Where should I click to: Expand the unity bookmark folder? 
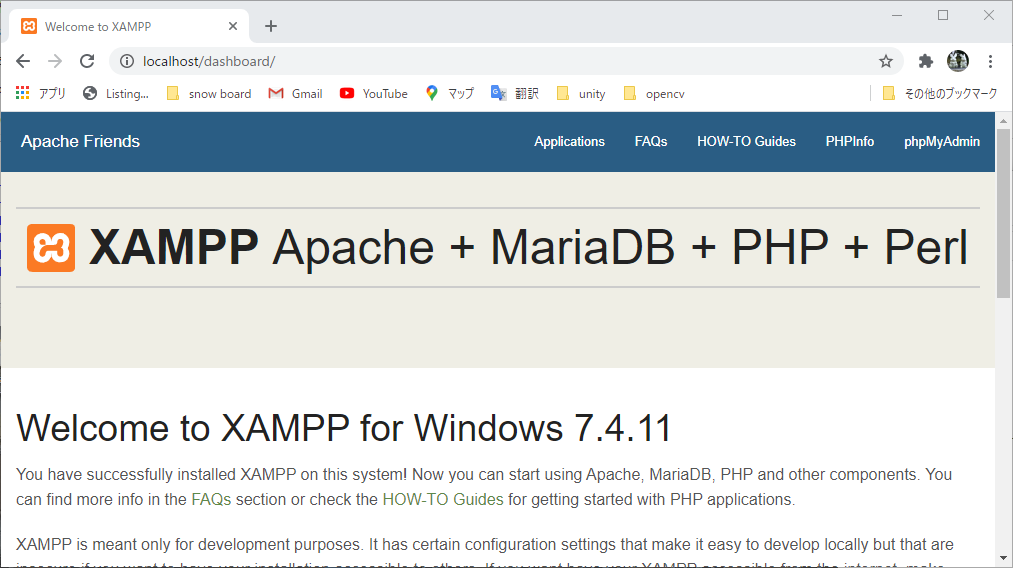click(580, 93)
